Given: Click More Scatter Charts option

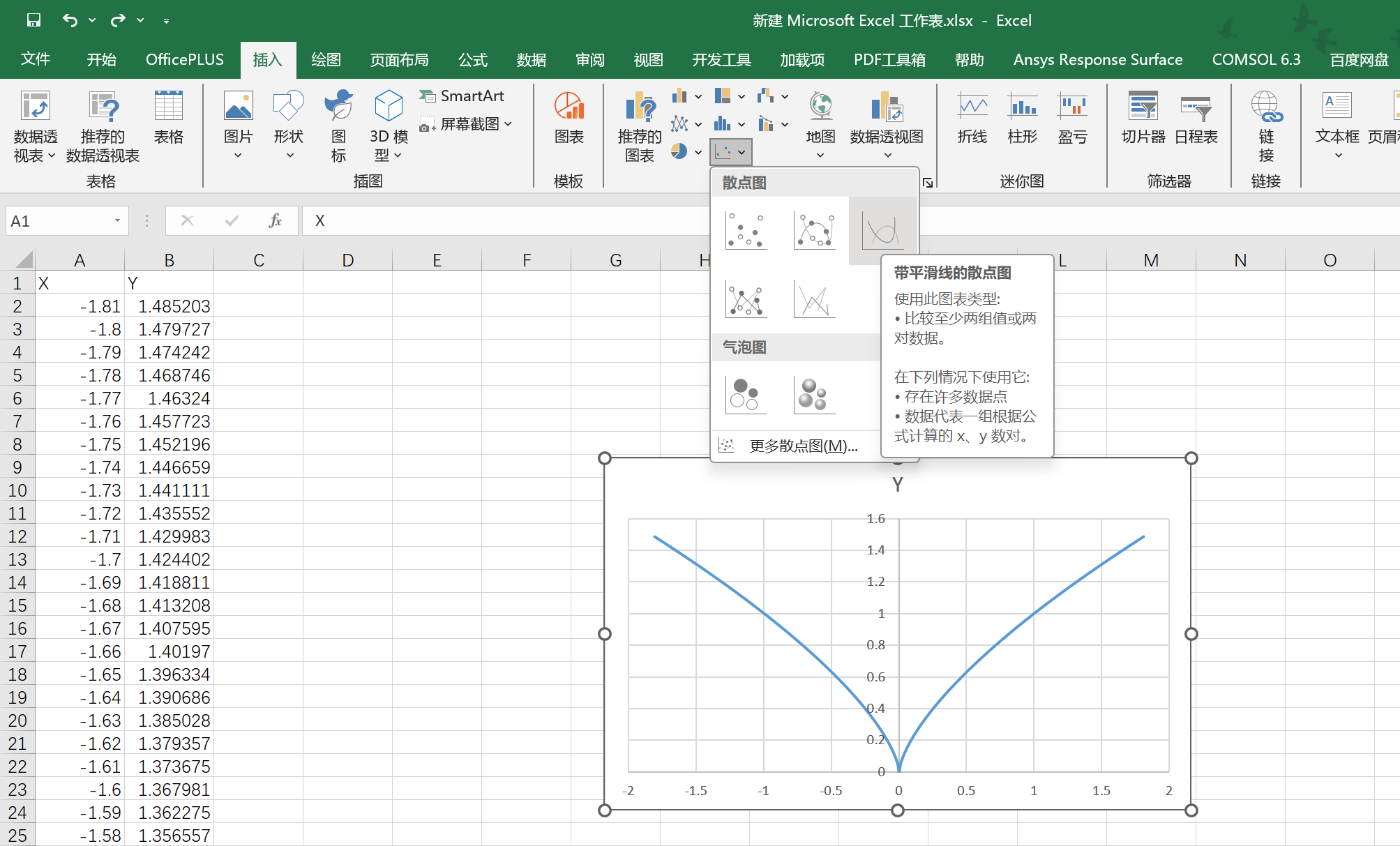Looking at the screenshot, I should (x=802, y=446).
